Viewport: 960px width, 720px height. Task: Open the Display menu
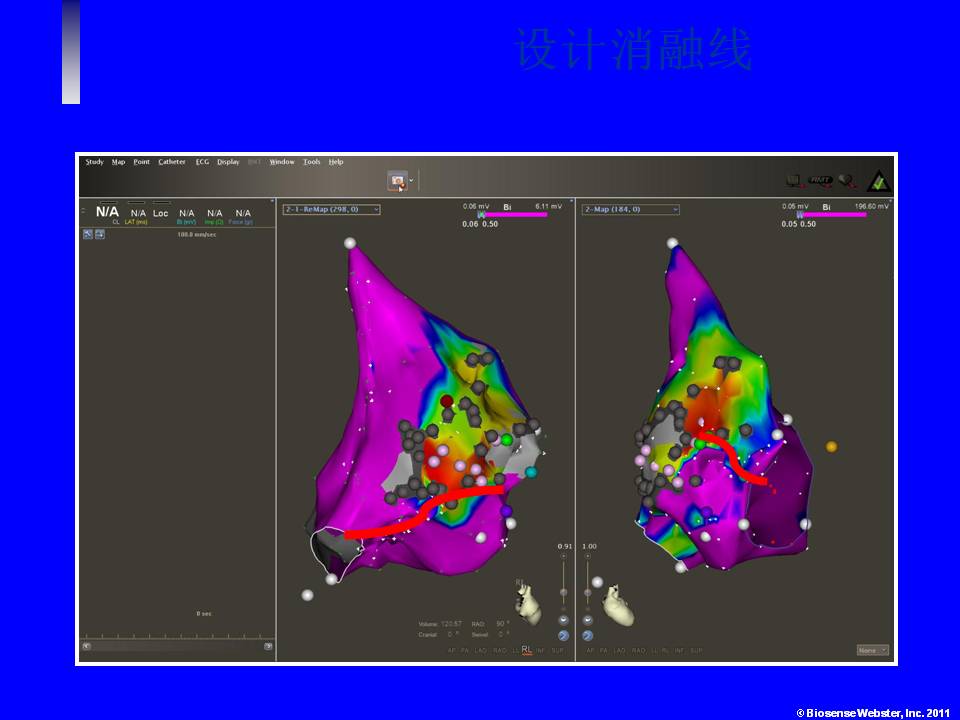[x=228, y=162]
